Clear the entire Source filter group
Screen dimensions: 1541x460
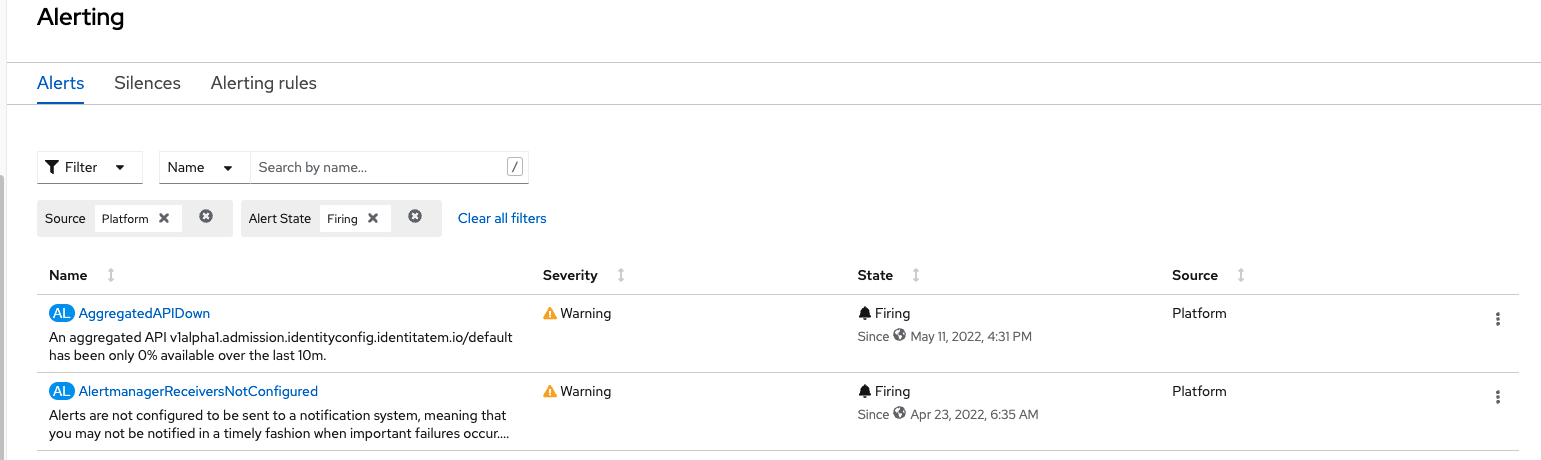click(206, 216)
